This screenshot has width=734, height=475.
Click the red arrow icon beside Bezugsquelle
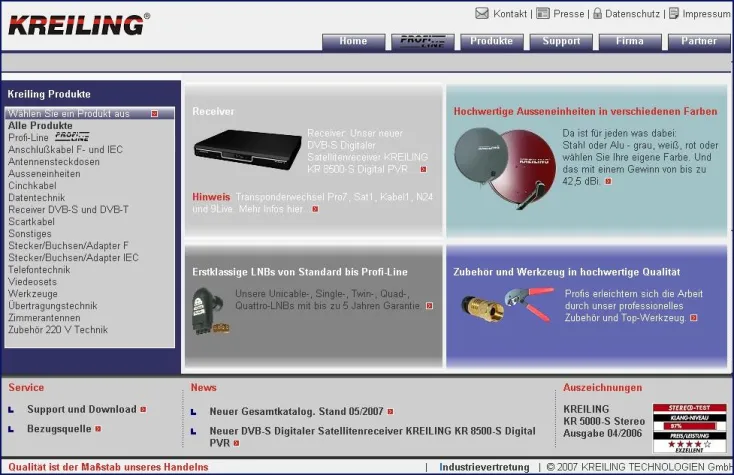pyautogui.click(x=98, y=429)
